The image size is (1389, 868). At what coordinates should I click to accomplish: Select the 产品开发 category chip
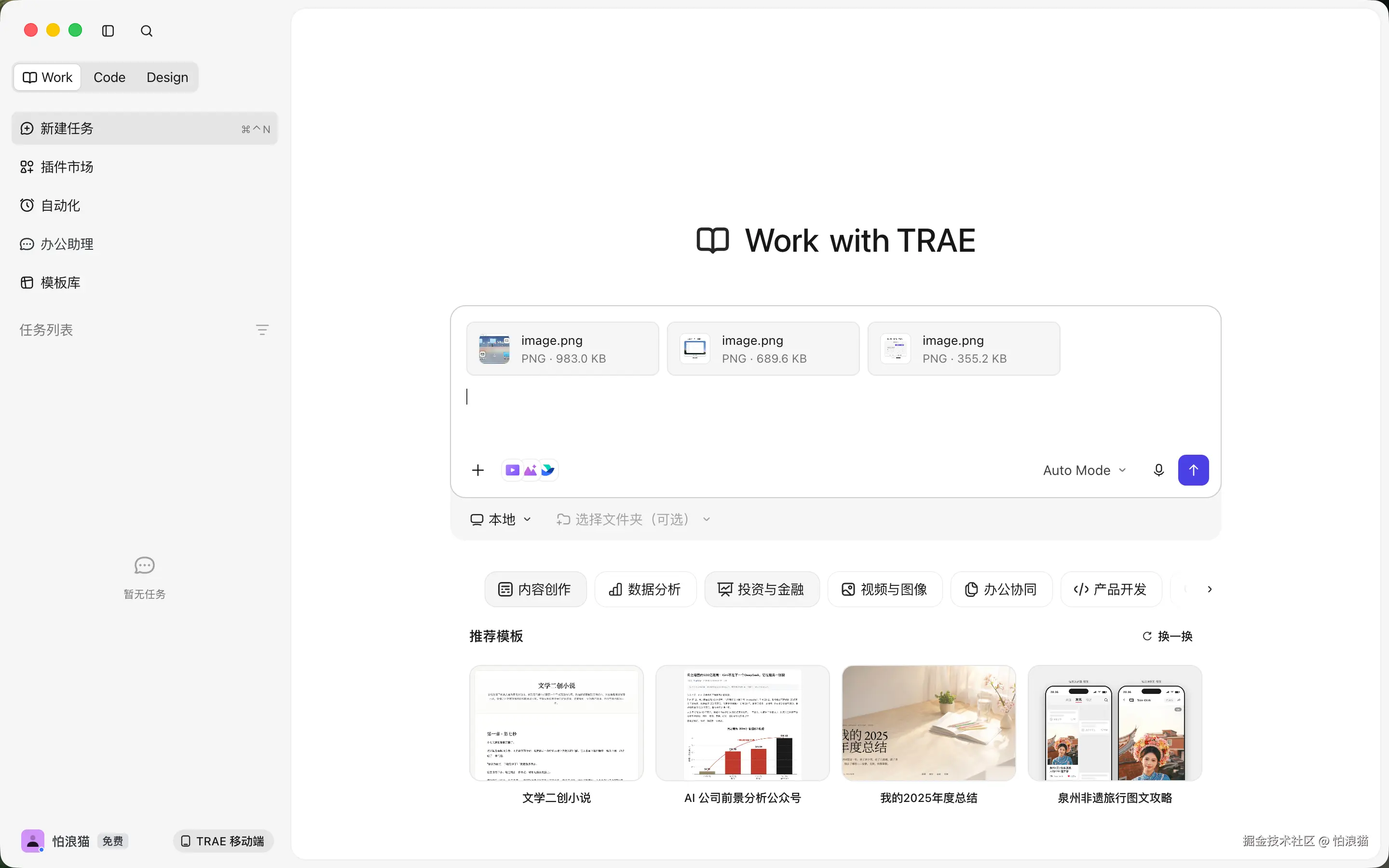pyautogui.click(x=1111, y=590)
